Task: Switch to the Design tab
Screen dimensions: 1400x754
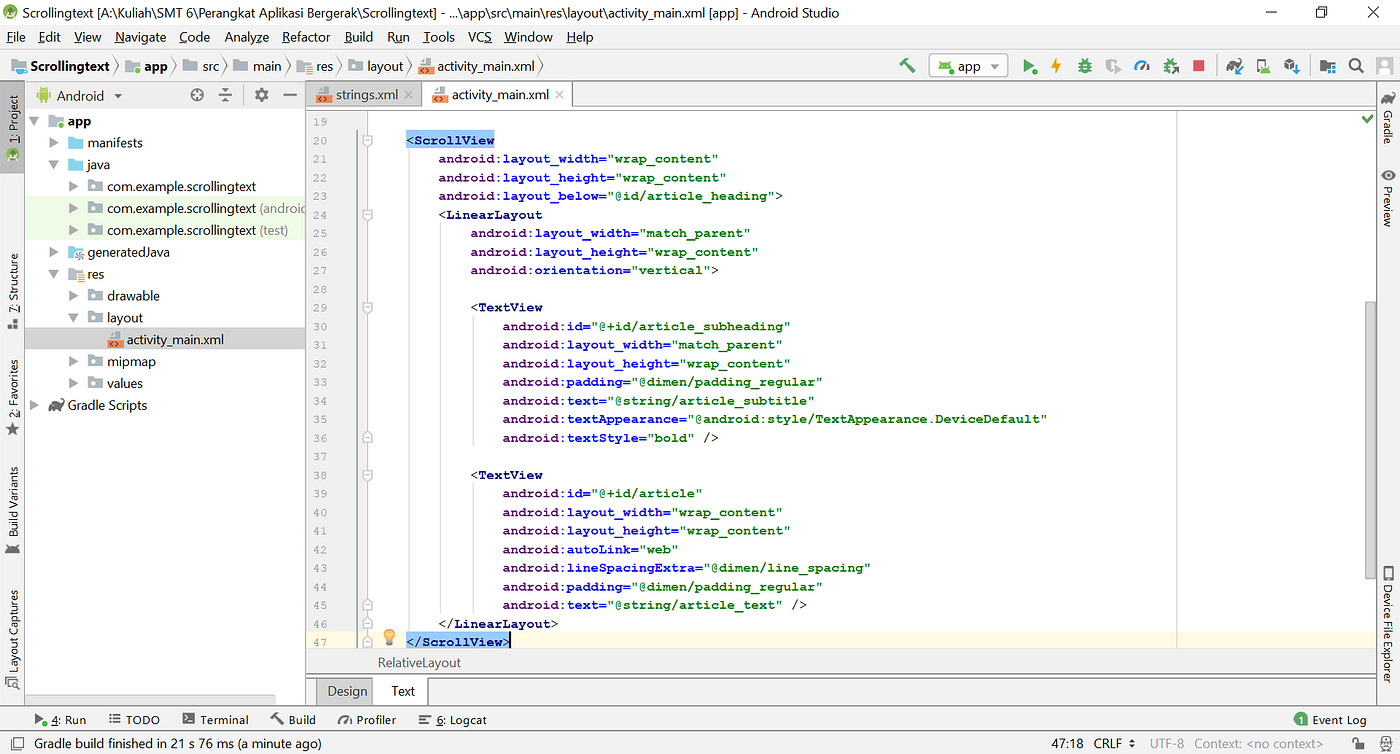Action: pos(345,690)
